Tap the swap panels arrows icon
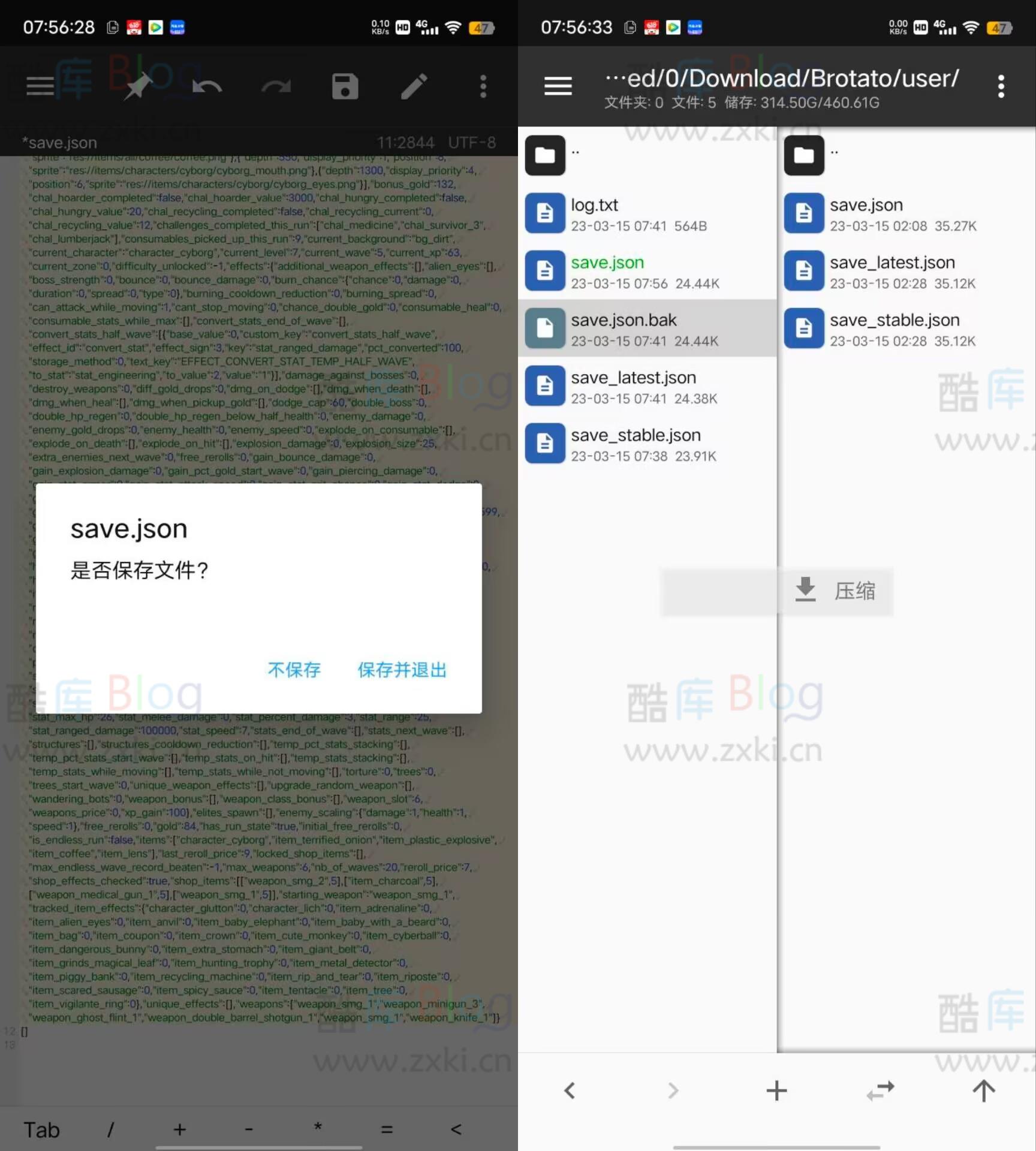 880,1090
